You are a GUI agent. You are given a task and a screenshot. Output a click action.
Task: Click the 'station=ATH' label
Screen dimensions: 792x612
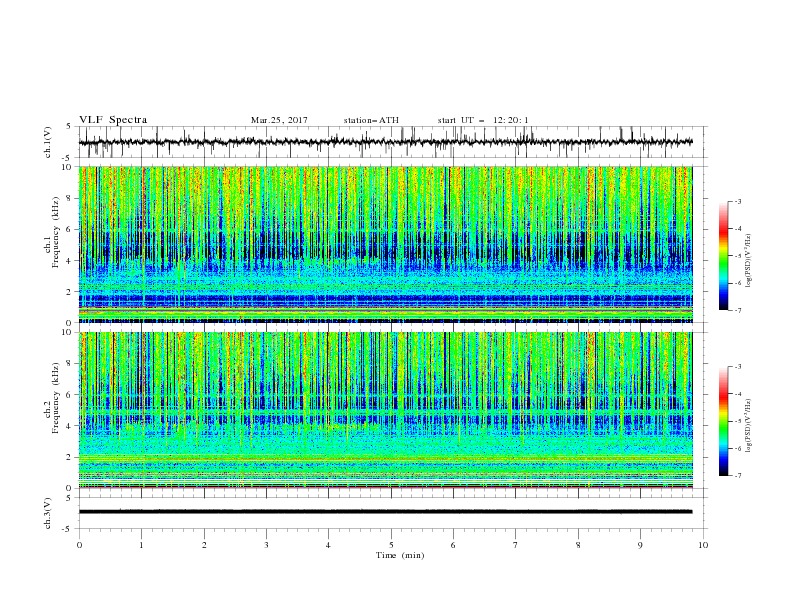point(371,120)
